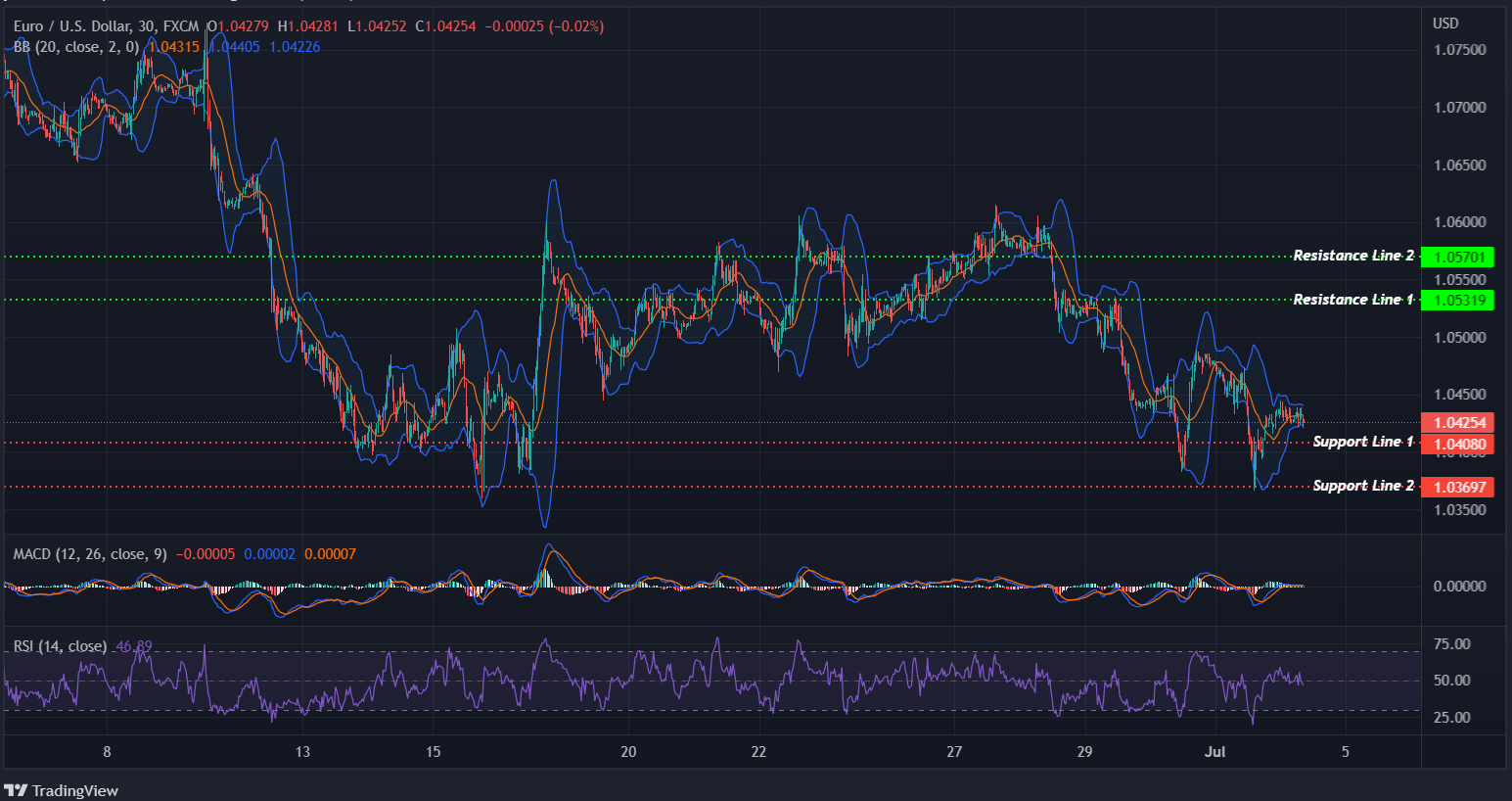Image resolution: width=1512 pixels, height=801 pixels.
Task: Select the Resistance Line 2 label
Action: pos(1353,256)
